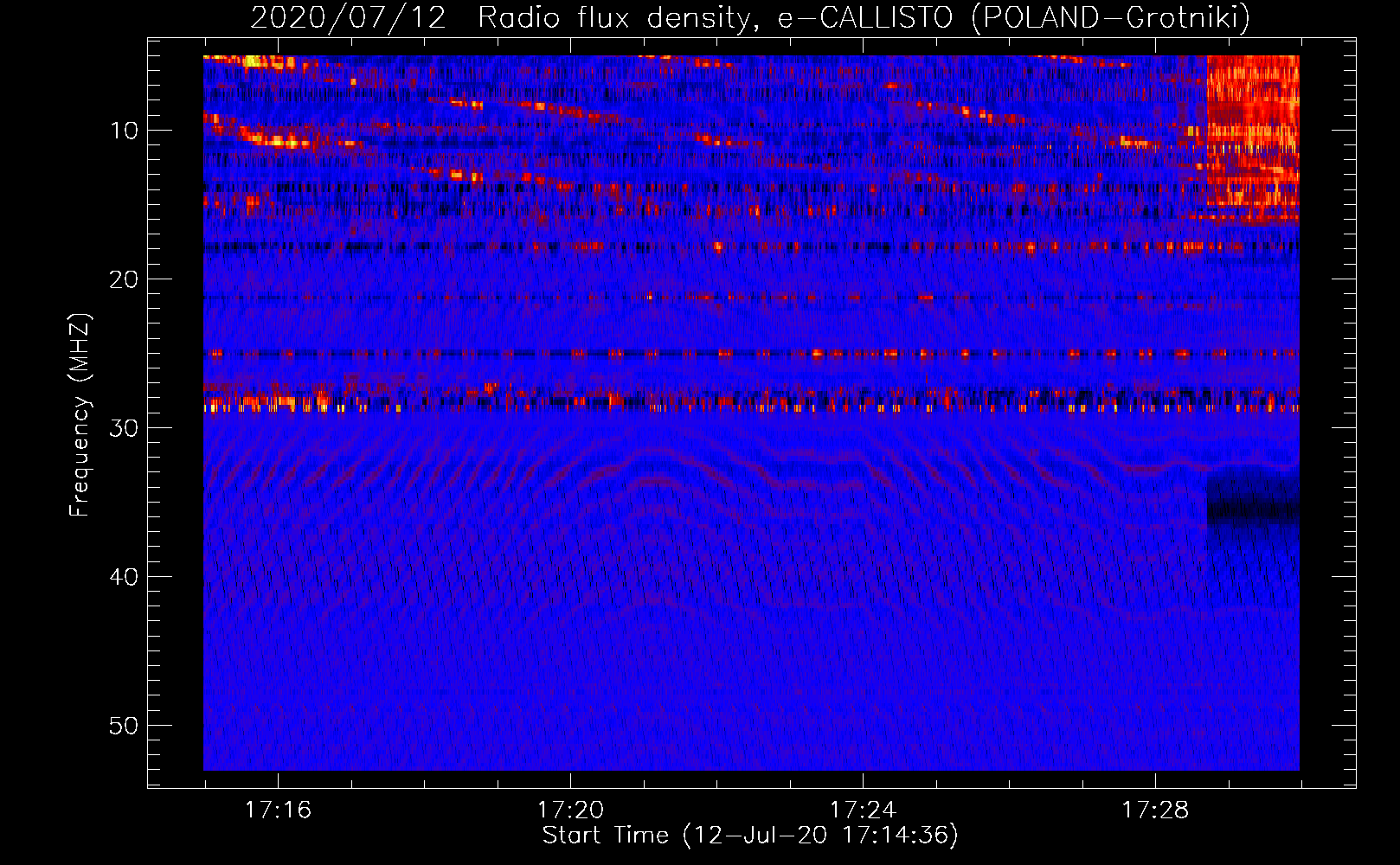Click the date "2020/07/12" in the title
This screenshot has width=1400, height=865.
point(348,17)
